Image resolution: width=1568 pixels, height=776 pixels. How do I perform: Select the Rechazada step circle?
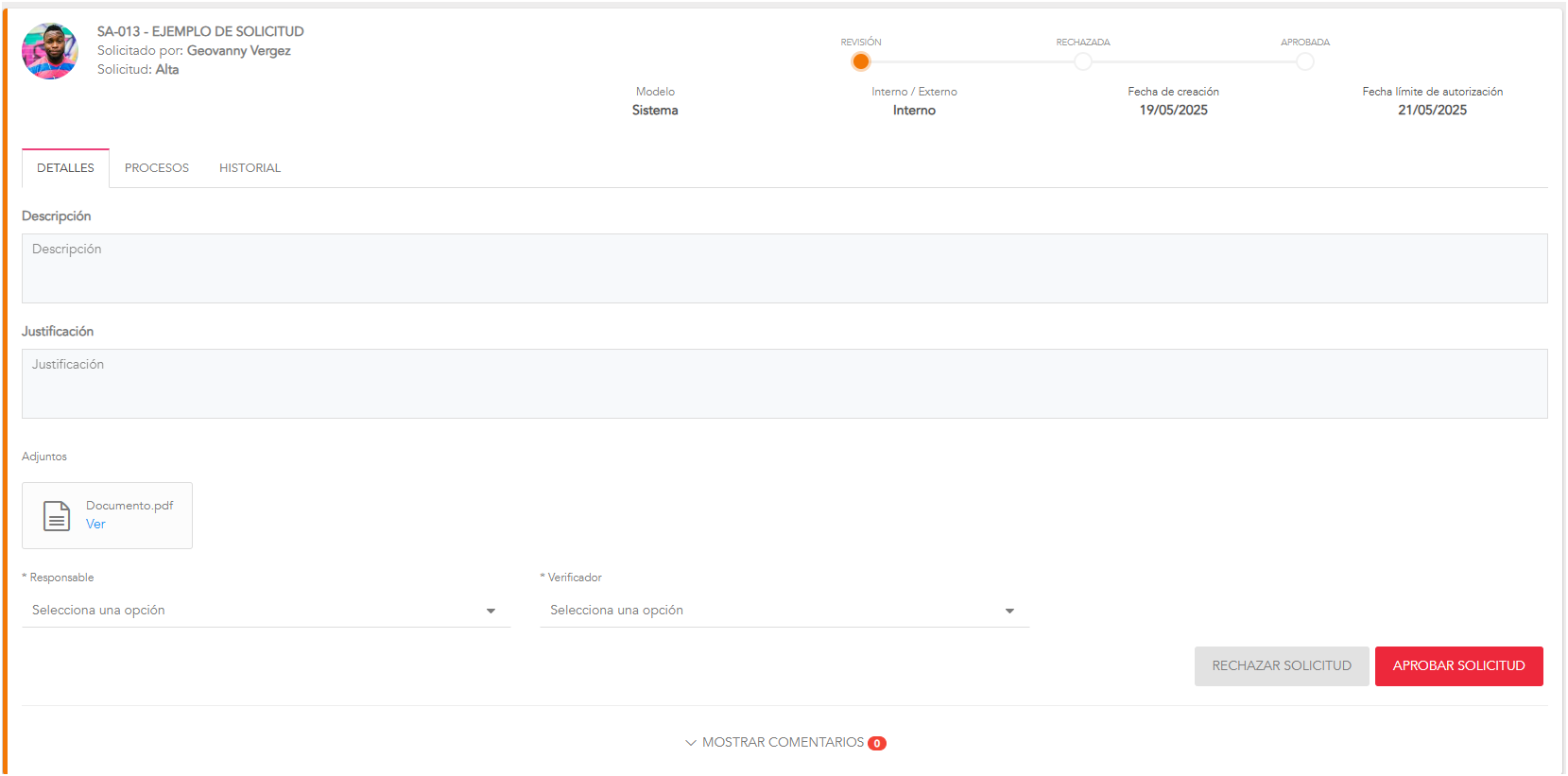tap(1083, 62)
